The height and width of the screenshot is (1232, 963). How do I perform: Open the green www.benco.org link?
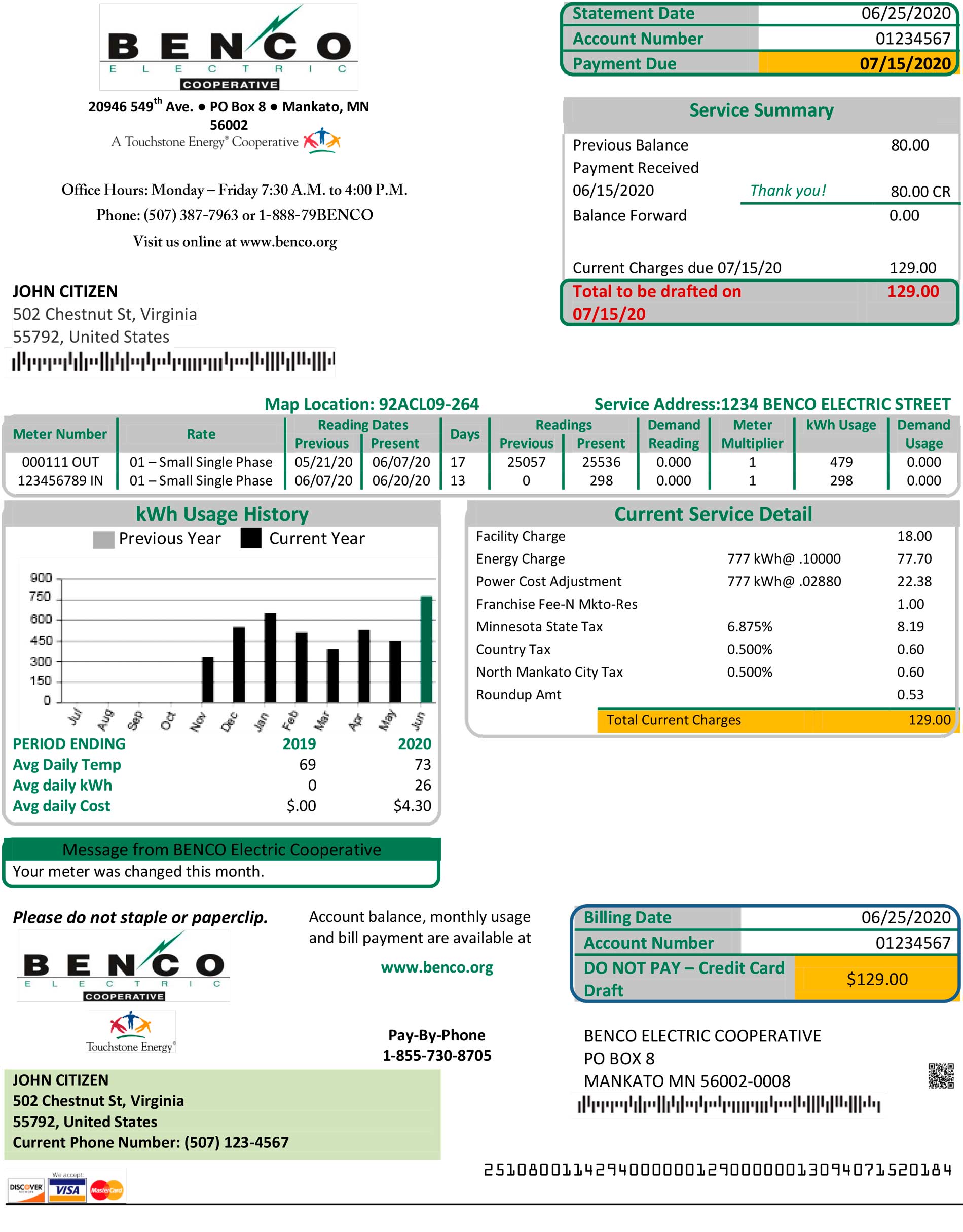coord(437,967)
